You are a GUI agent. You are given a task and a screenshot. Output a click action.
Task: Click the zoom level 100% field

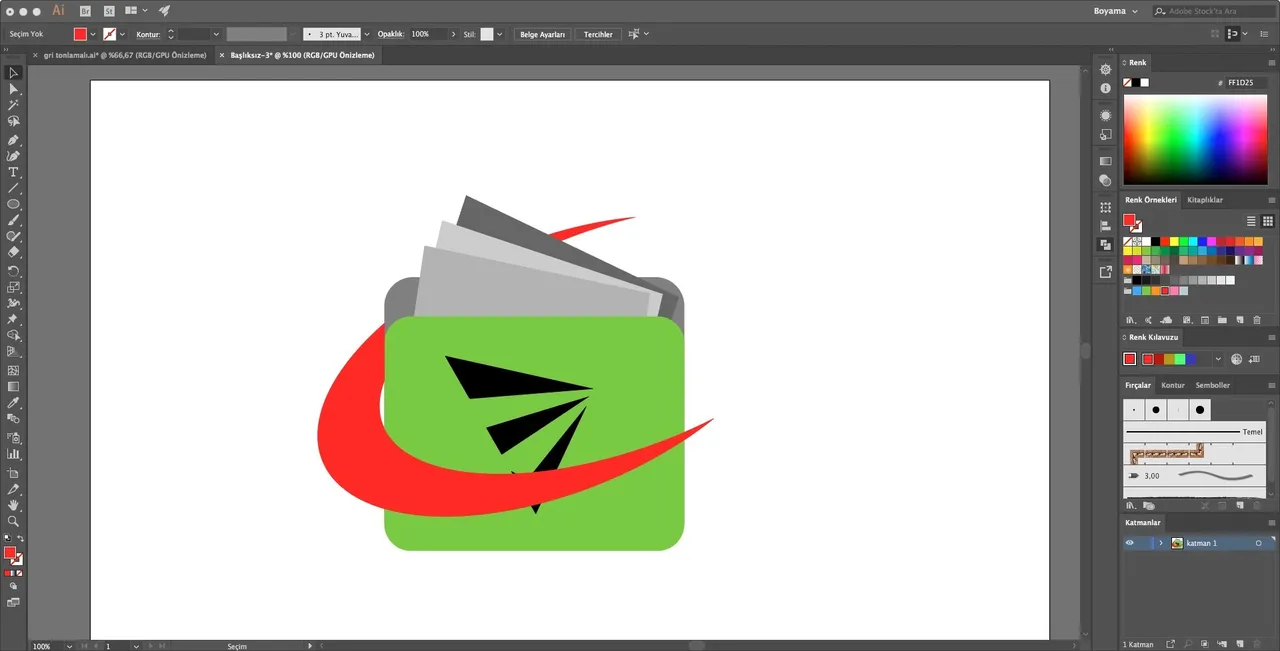point(46,646)
